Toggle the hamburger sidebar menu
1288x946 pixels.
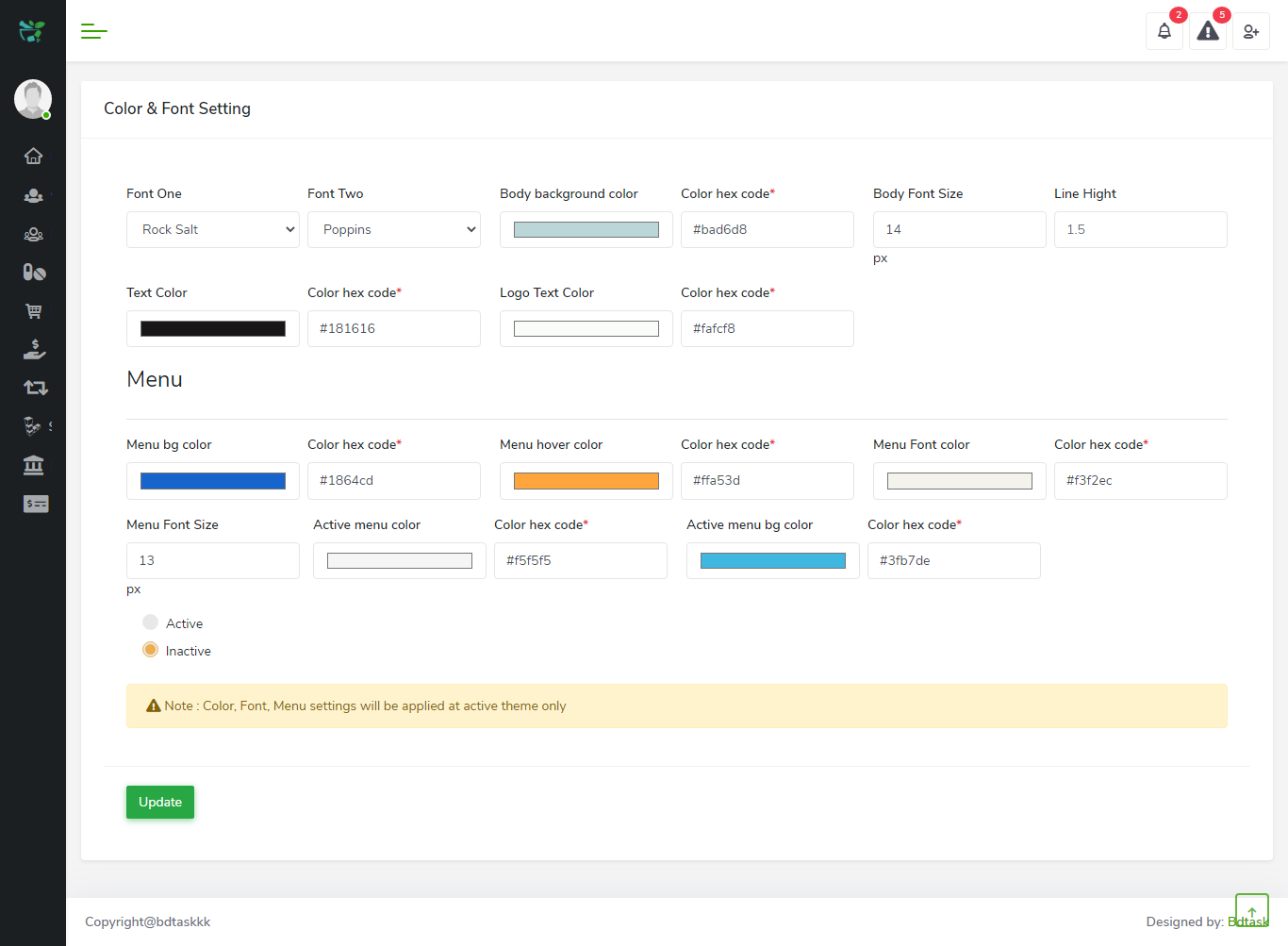coord(93,31)
